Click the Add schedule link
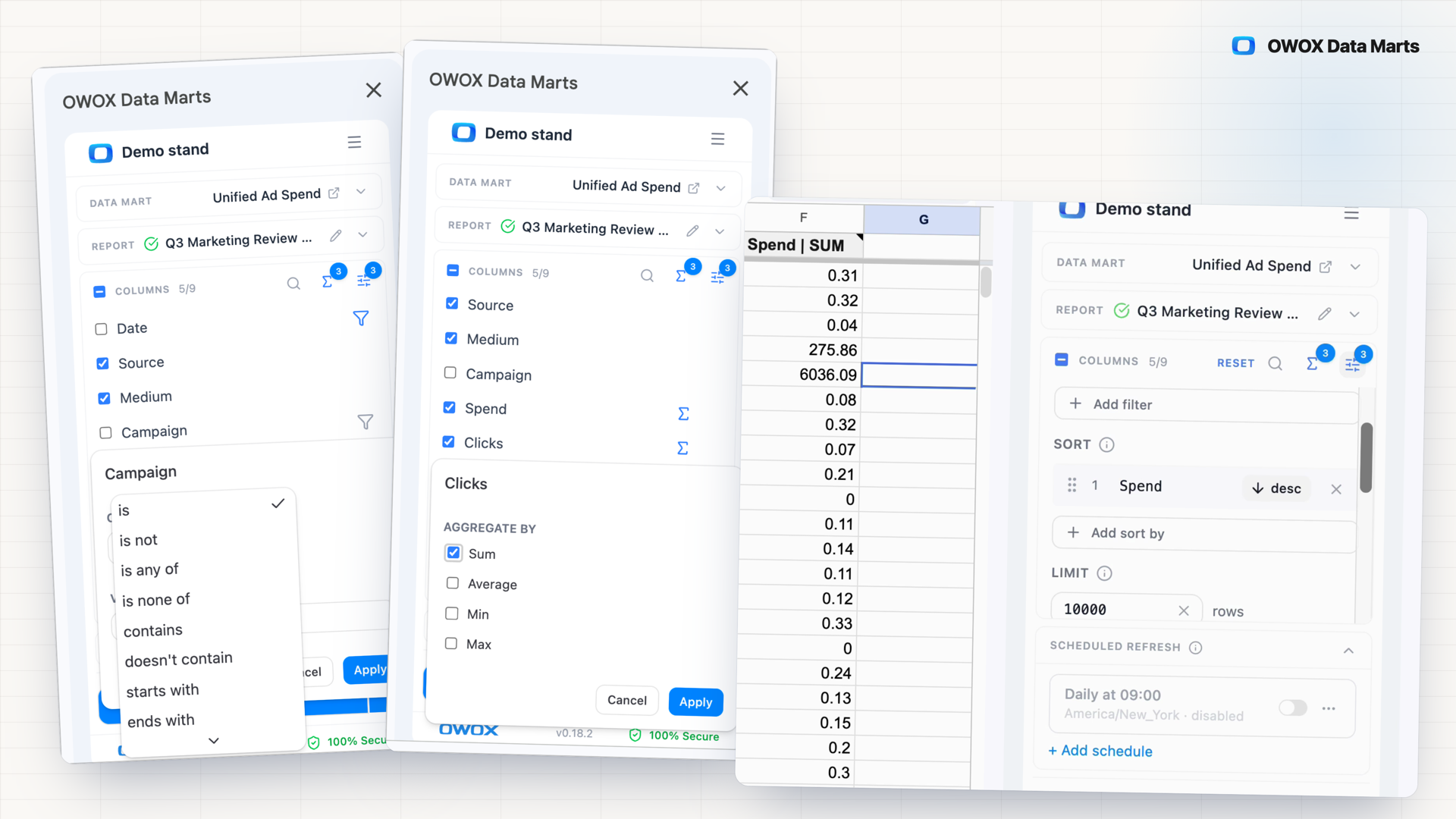This screenshot has height=819, width=1456. [x=1100, y=751]
